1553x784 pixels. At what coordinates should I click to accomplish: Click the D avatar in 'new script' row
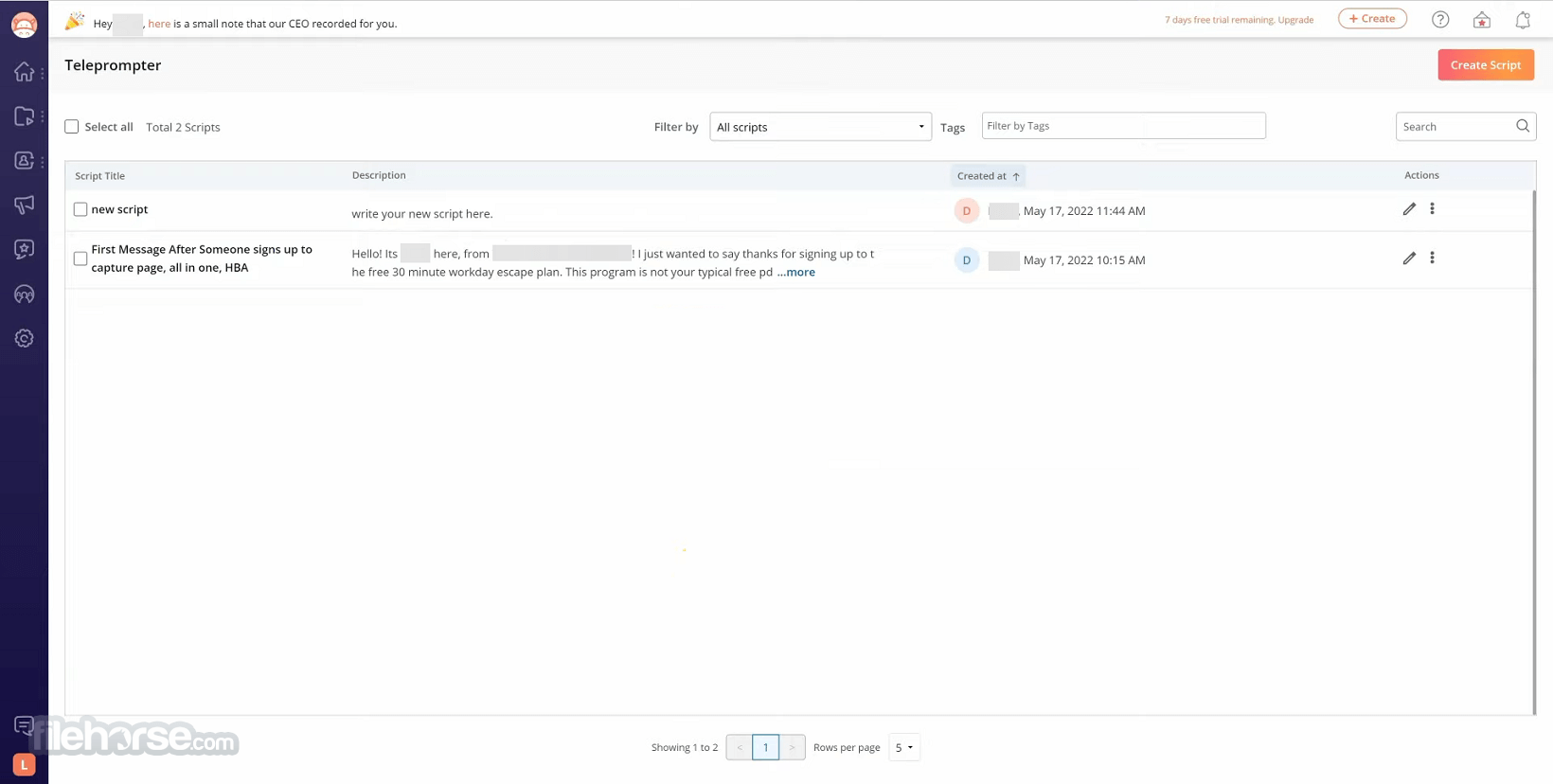point(966,210)
